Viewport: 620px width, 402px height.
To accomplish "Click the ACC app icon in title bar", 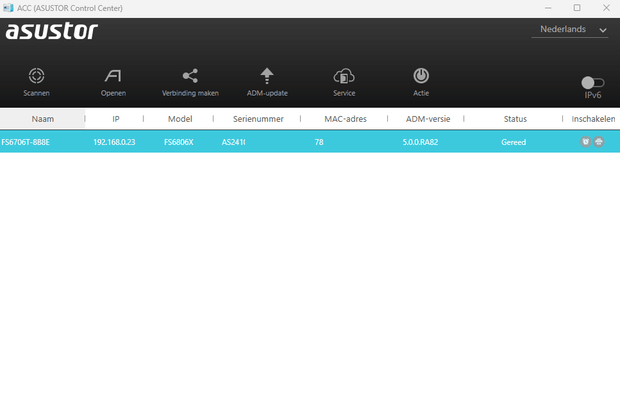I will click(x=8, y=8).
